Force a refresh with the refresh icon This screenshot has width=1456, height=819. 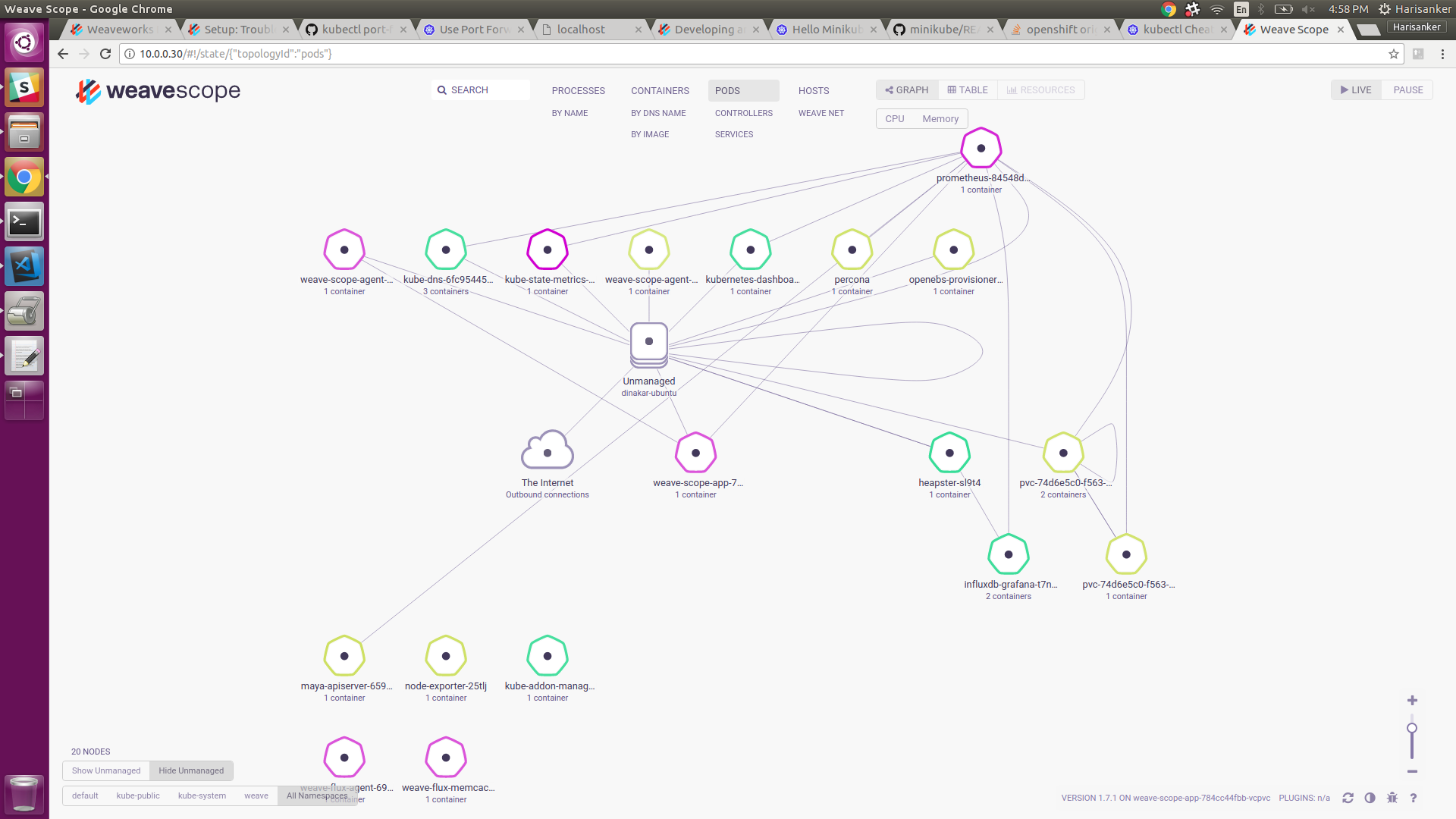click(1348, 798)
